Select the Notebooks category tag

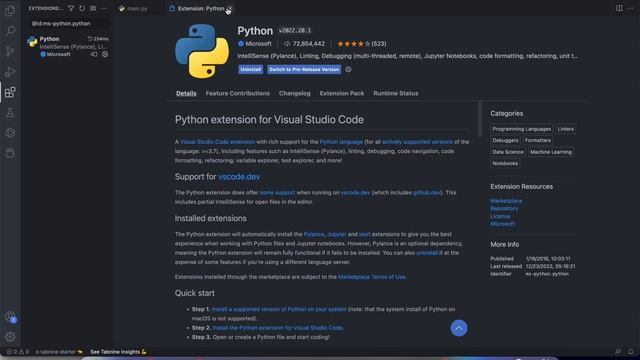click(505, 163)
